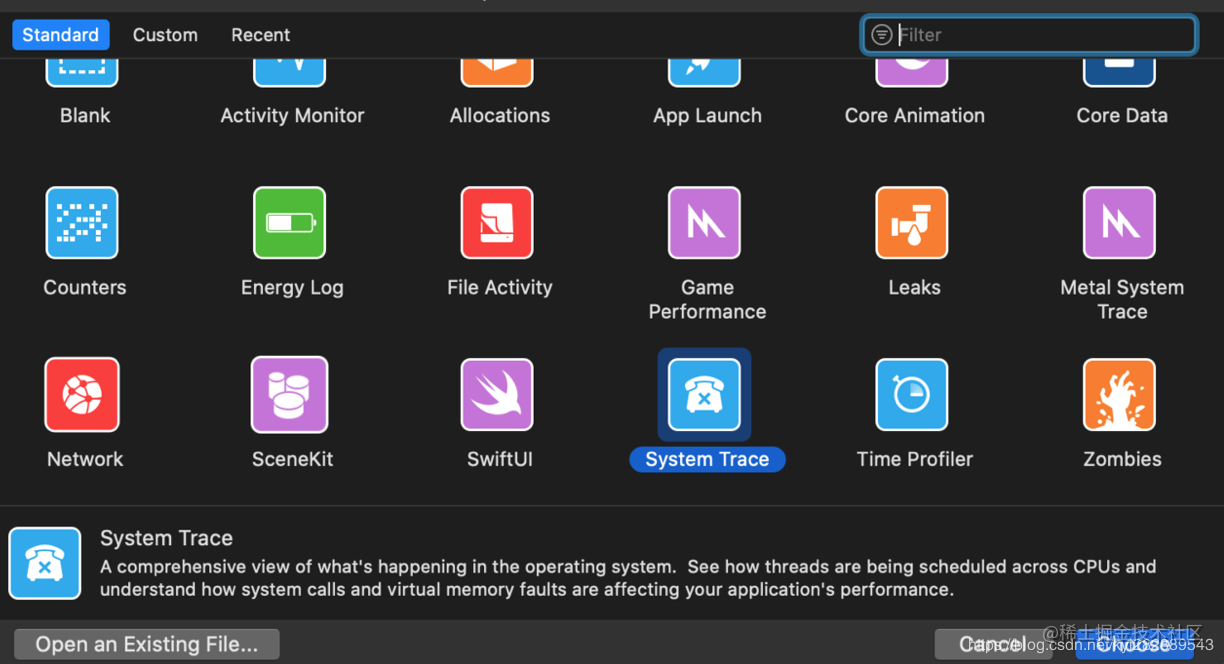Choose the Activity Monitor icon
The width and height of the screenshot is (1224, 664).
coord(290,73)
